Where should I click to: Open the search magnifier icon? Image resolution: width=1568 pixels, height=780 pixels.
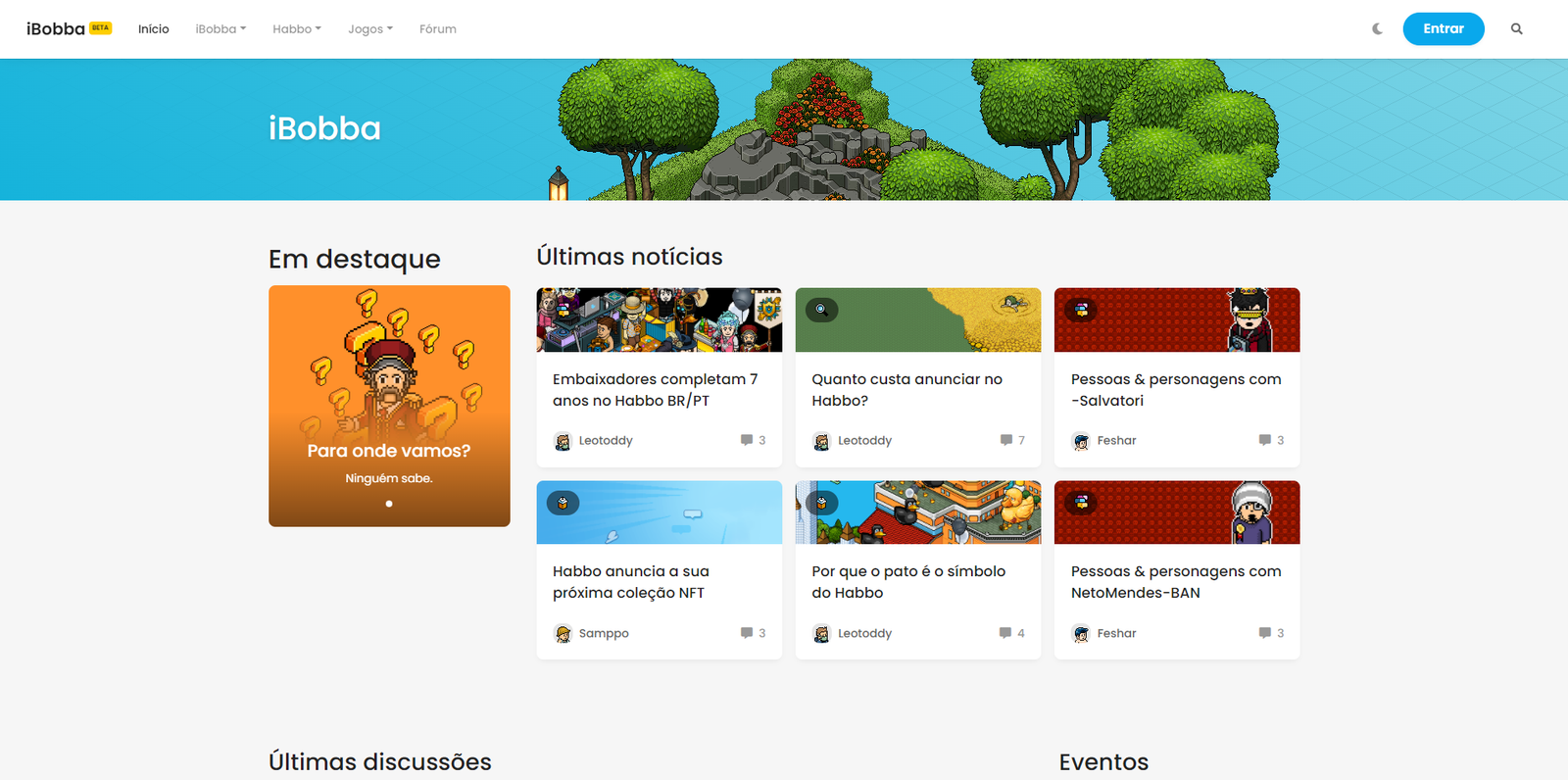(1516, 29)
